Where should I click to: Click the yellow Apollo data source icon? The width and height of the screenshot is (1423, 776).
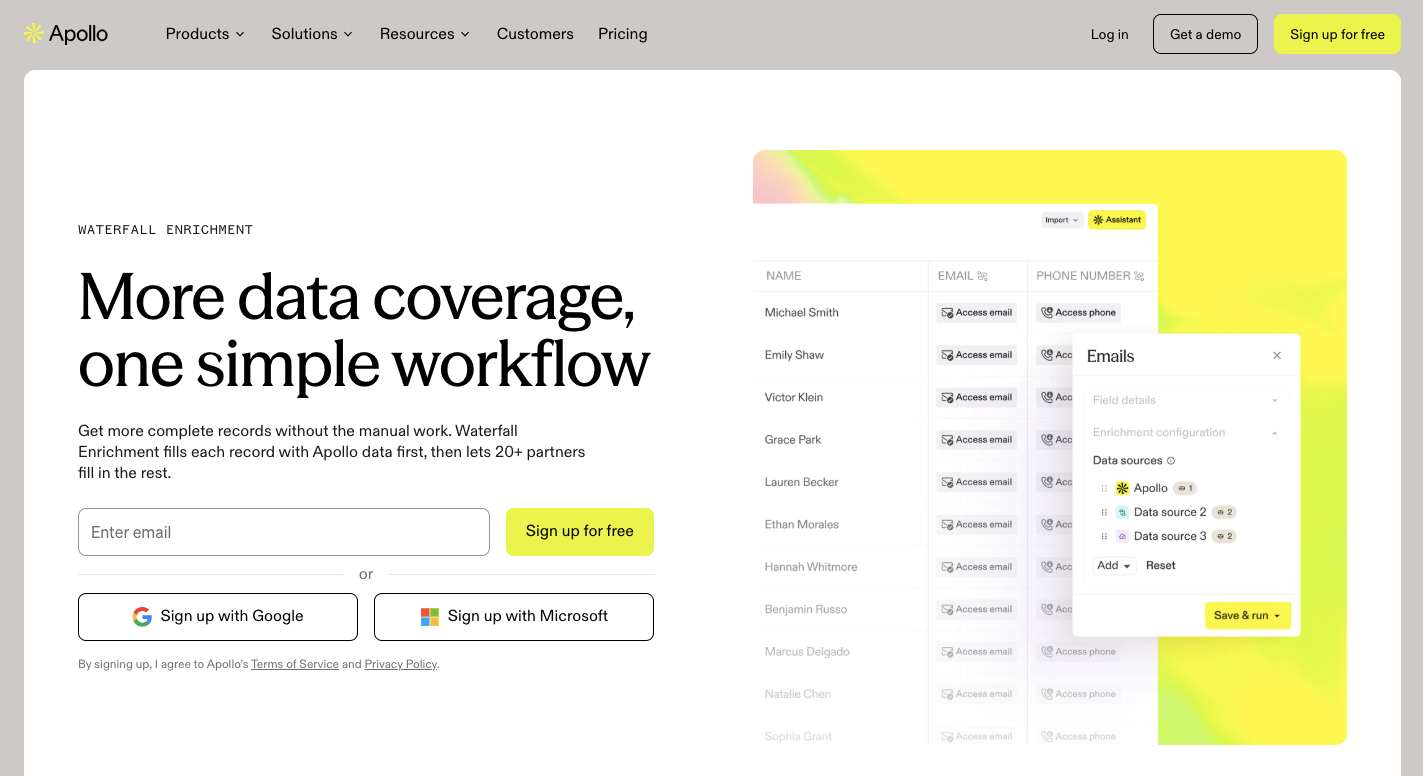1122,488
